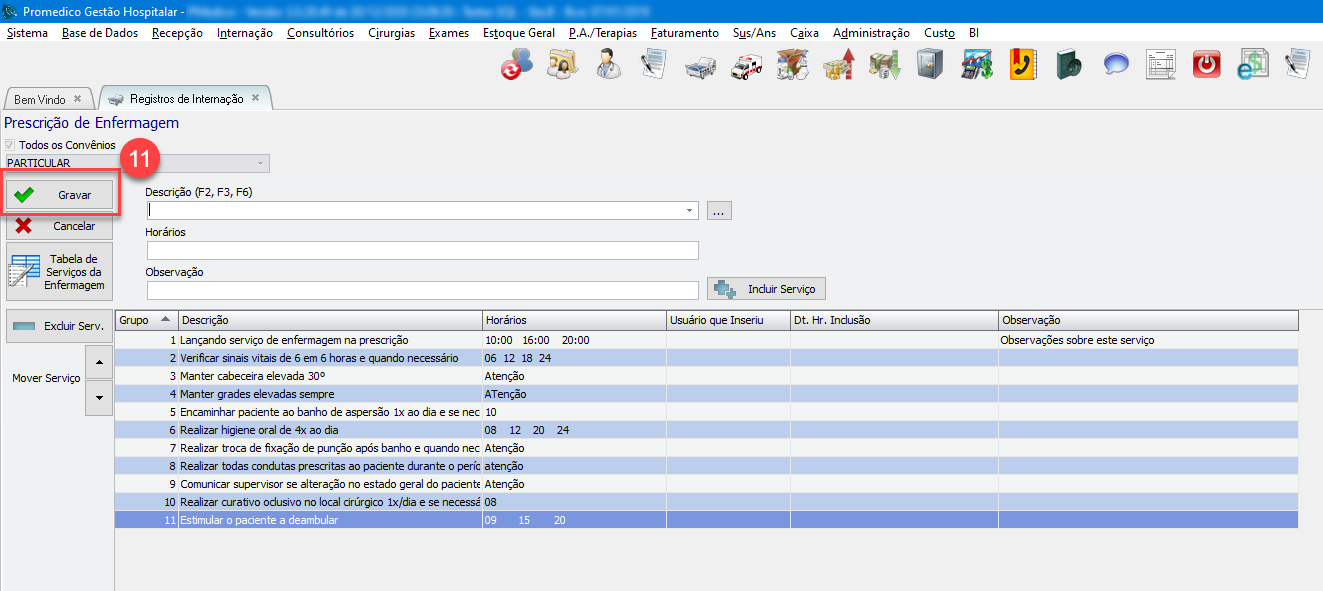Click the Grupo column sort arrow
Viewport: 1323px width, 591px height.
[x=165, y=319]
